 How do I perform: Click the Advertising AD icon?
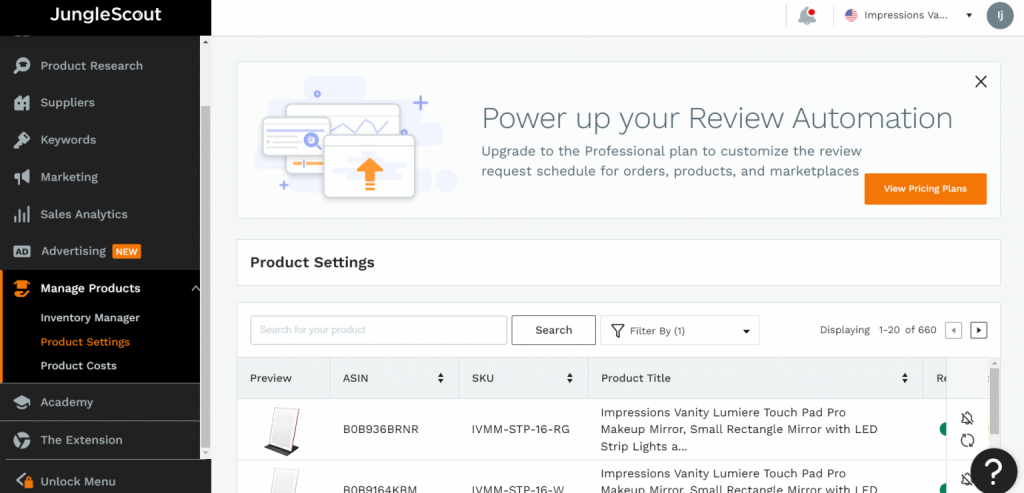22,251
